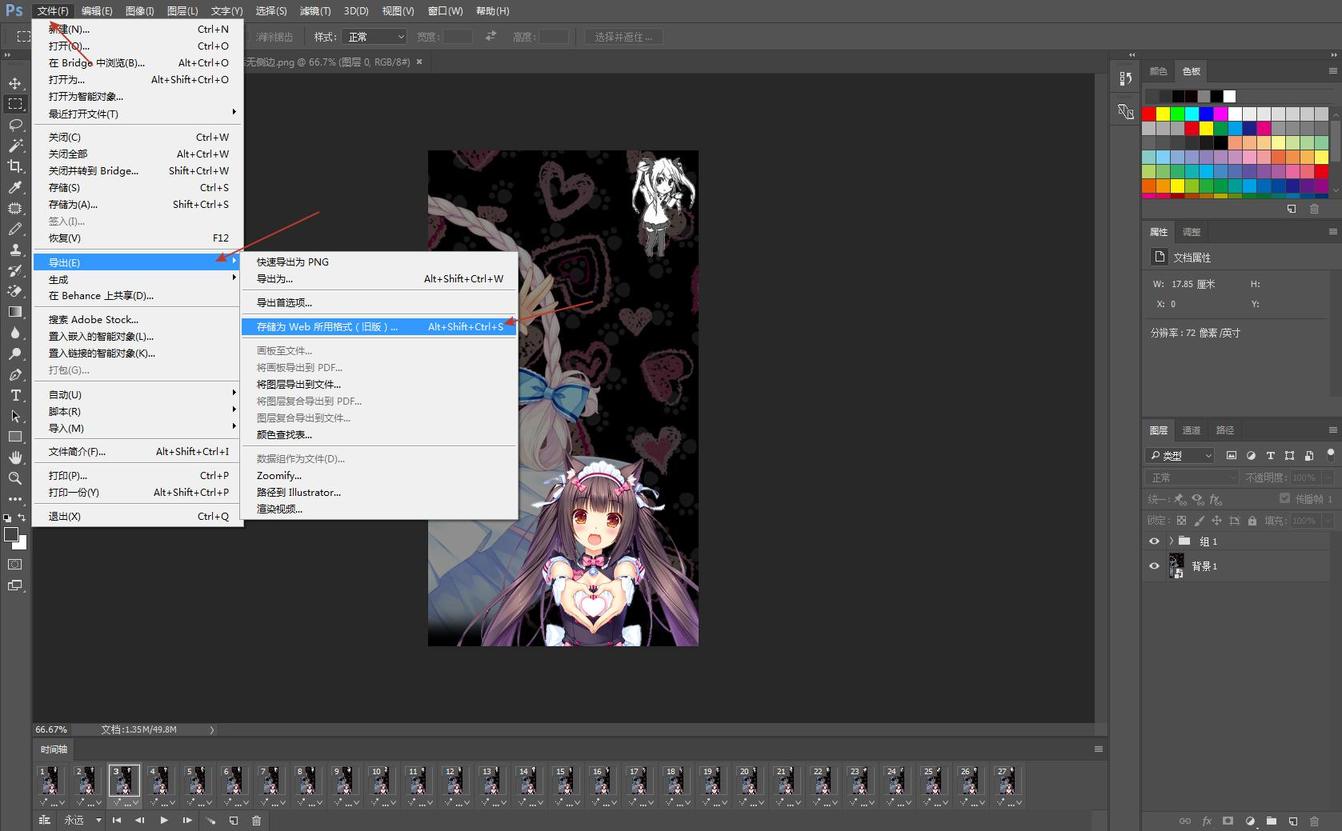The width and height of the screenshot is (1342, 831).
Task: Select the Move tool in toolbar
Action: [15, 83]
